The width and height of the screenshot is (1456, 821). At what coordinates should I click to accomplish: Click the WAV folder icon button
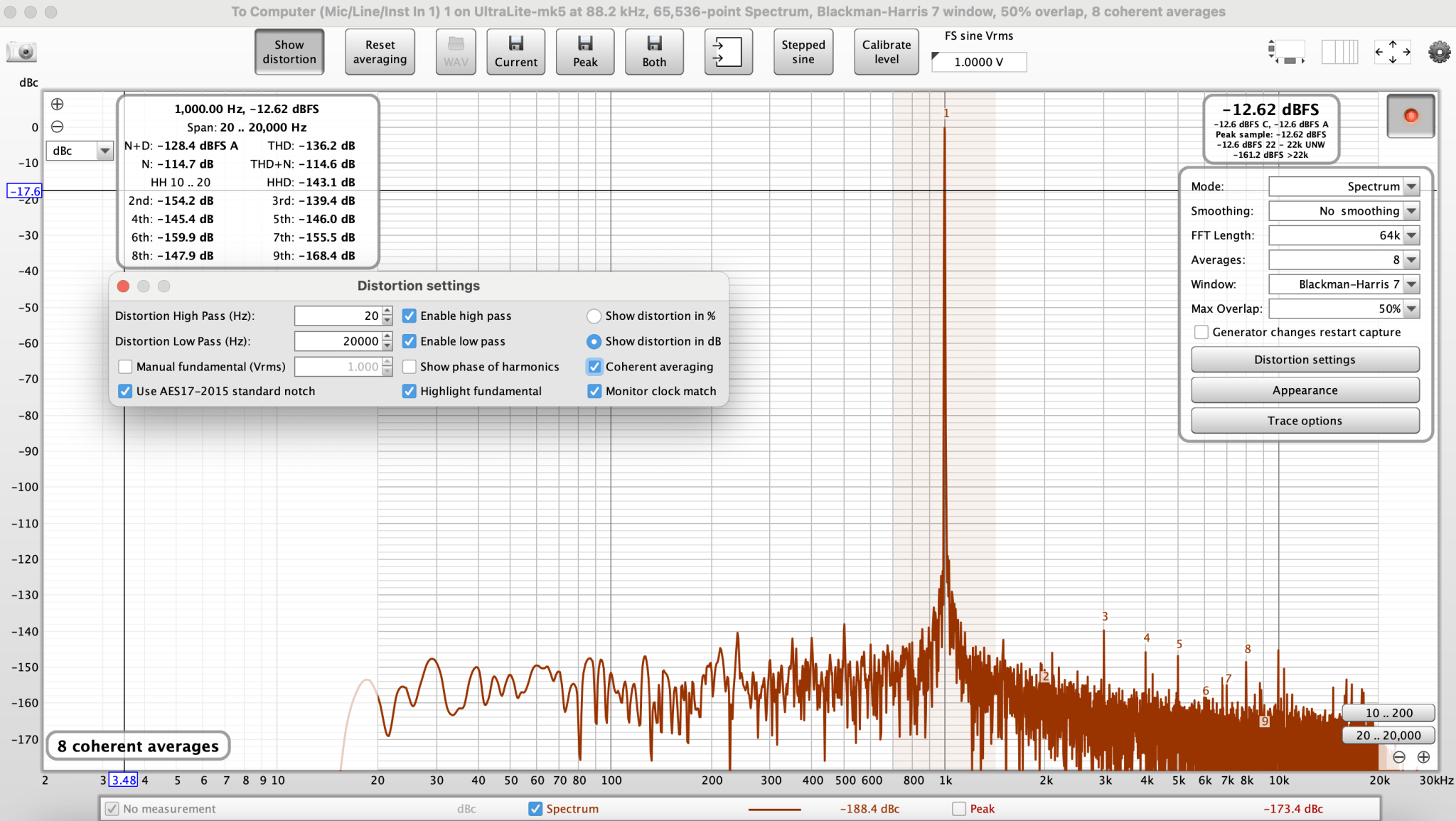456,52
